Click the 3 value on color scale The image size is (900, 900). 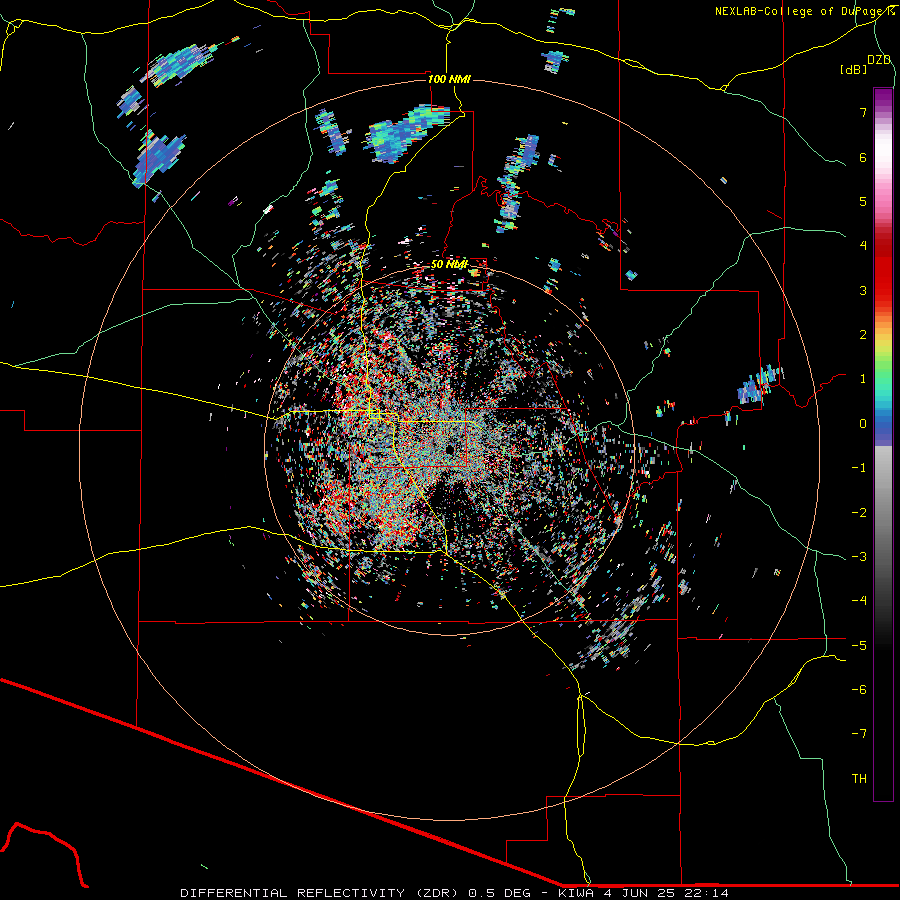[863, 290]
